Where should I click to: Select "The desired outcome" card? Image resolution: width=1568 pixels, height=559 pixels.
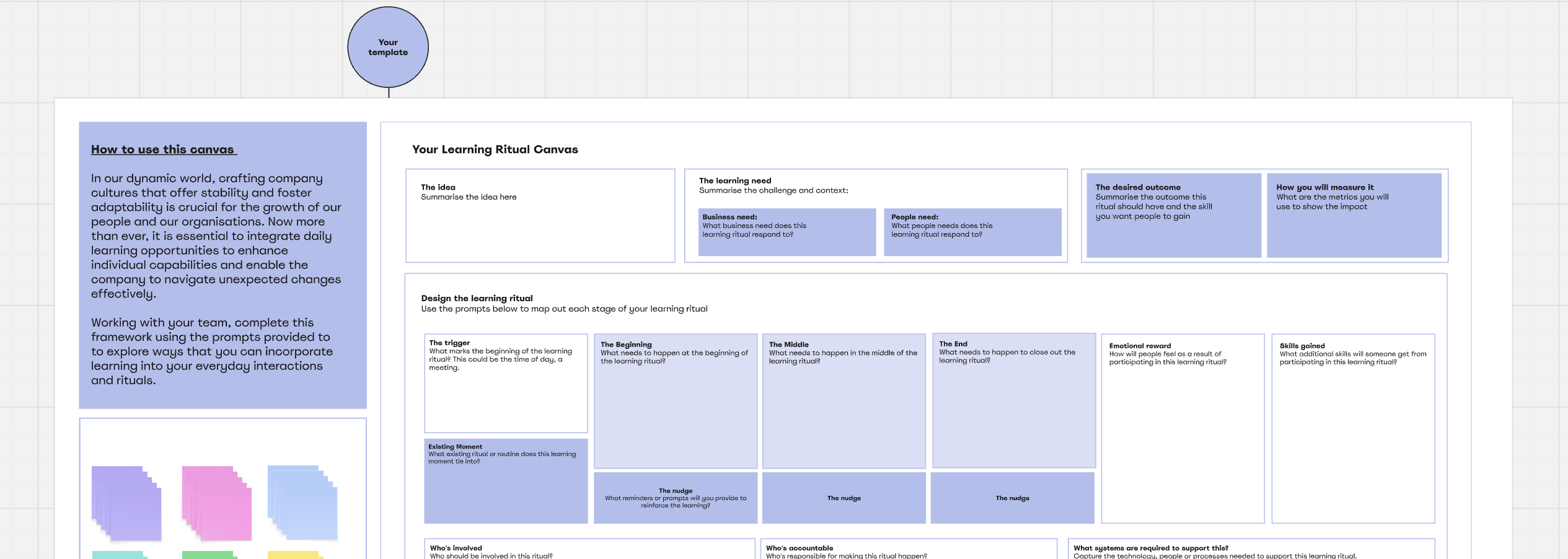click(1173, 215)
